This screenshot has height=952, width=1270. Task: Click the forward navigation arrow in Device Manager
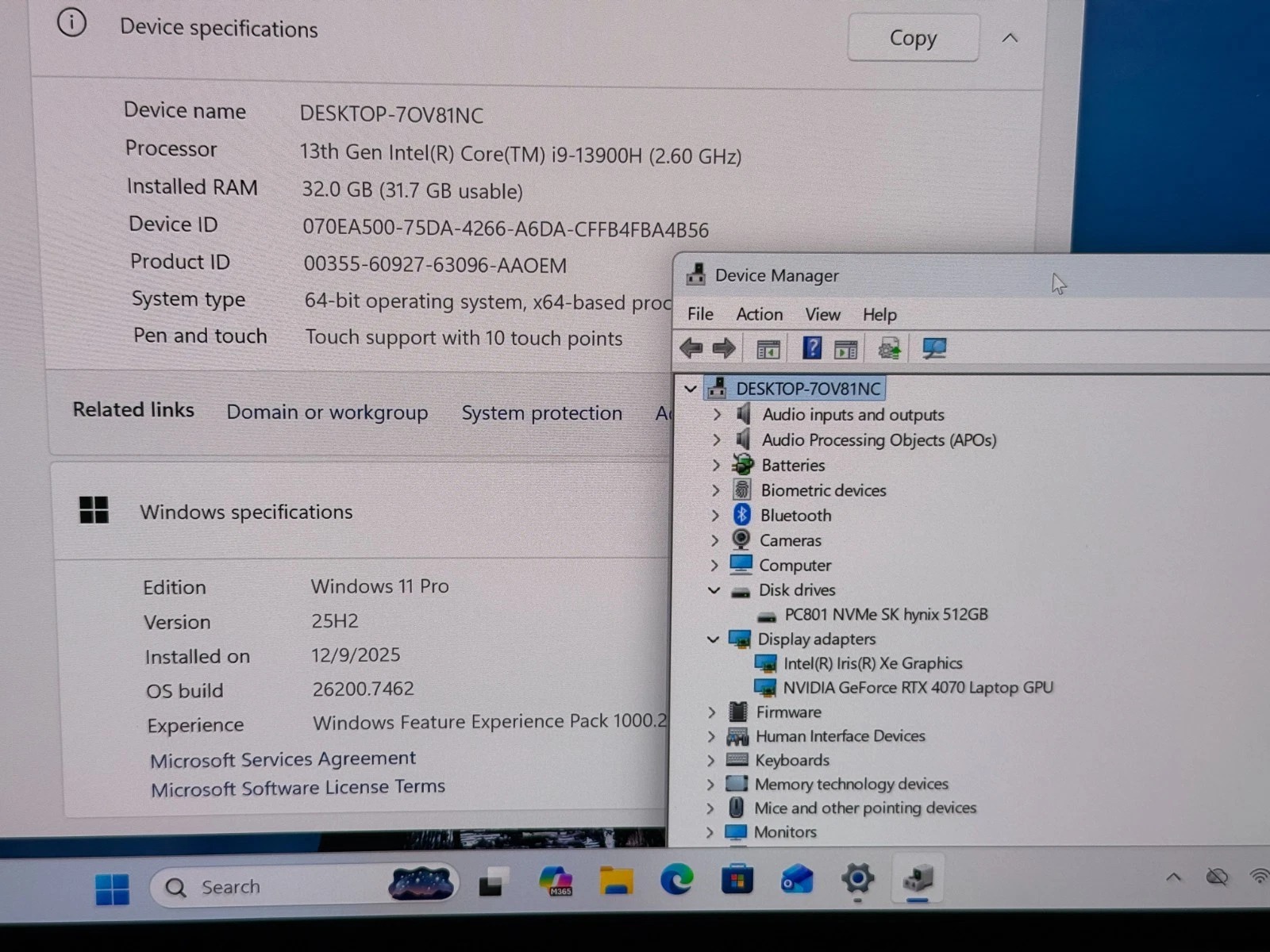coord(723,347)
